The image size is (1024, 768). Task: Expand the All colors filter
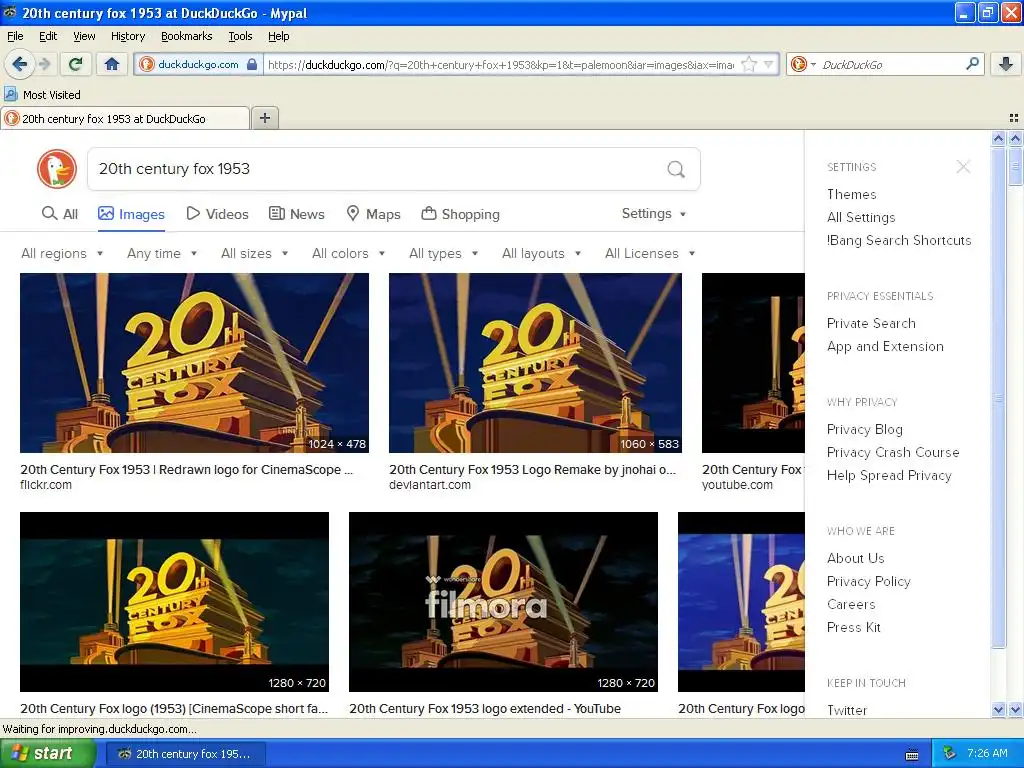point(348,253)
